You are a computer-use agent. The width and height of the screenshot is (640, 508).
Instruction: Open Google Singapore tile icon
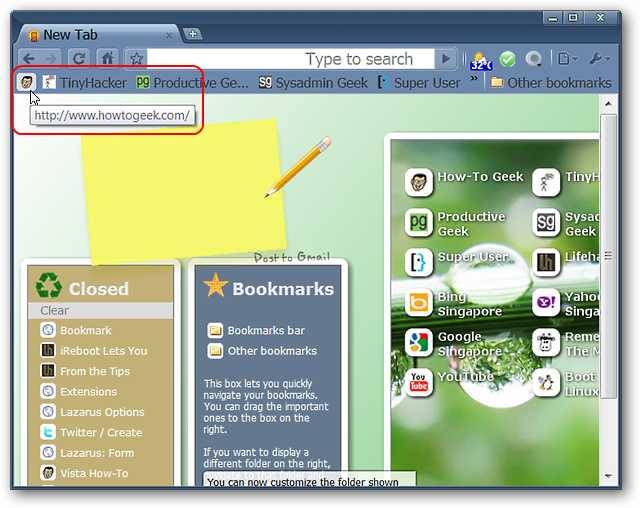point(418,342)
